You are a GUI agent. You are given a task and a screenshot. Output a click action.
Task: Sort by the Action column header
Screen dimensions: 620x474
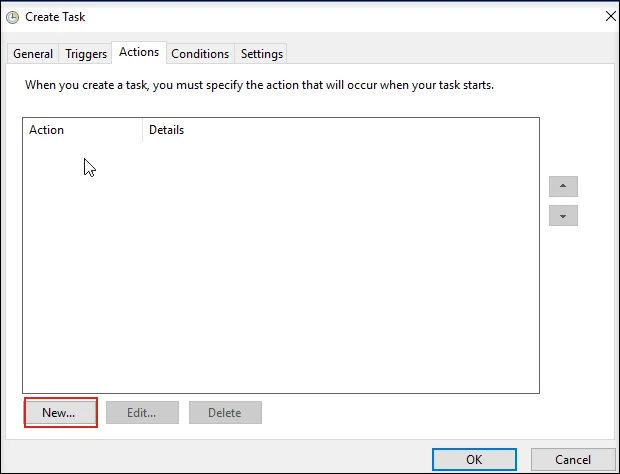click(x=82, y=130)
